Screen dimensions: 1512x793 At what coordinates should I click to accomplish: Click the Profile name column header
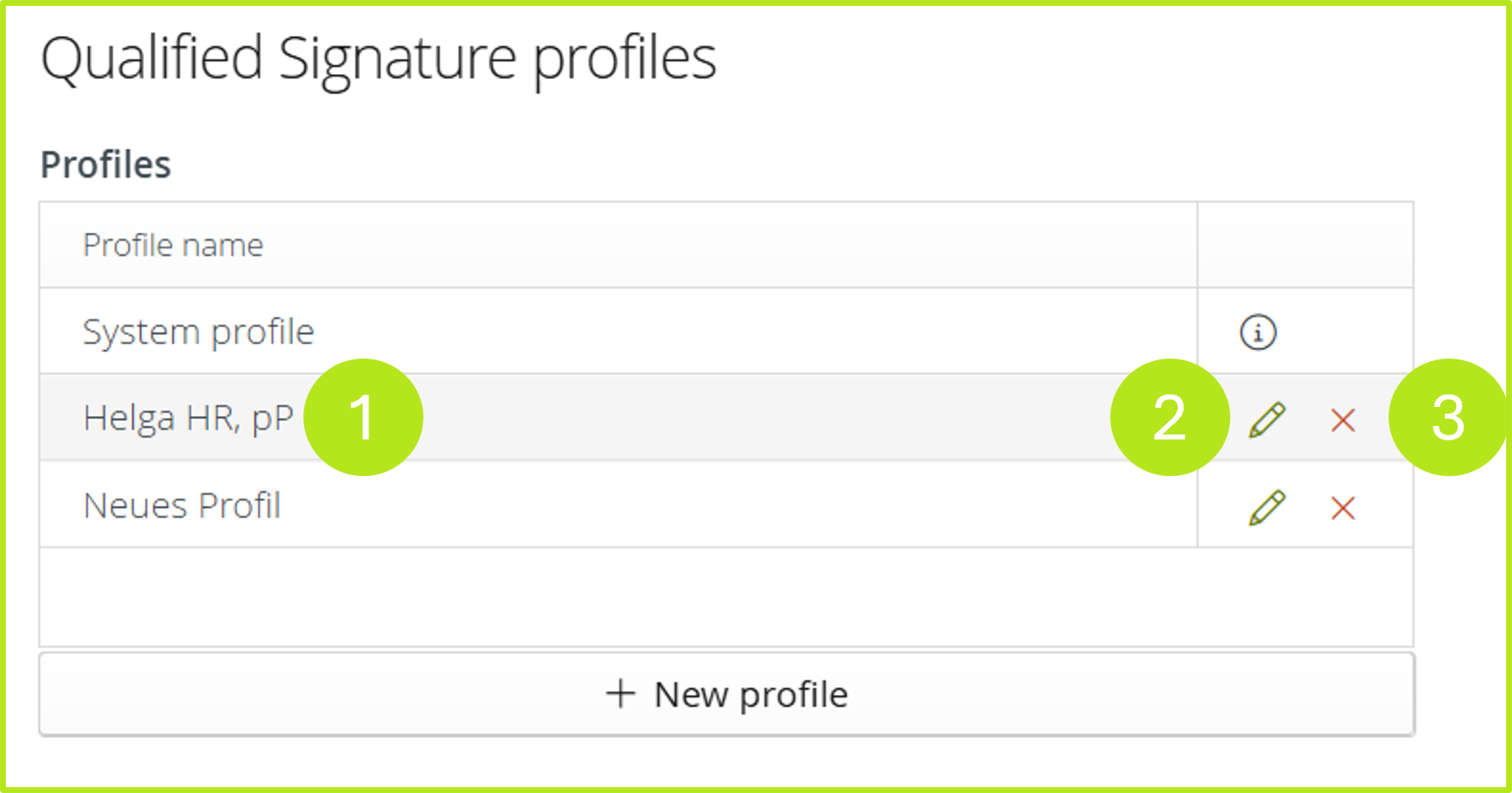(173, 244)
